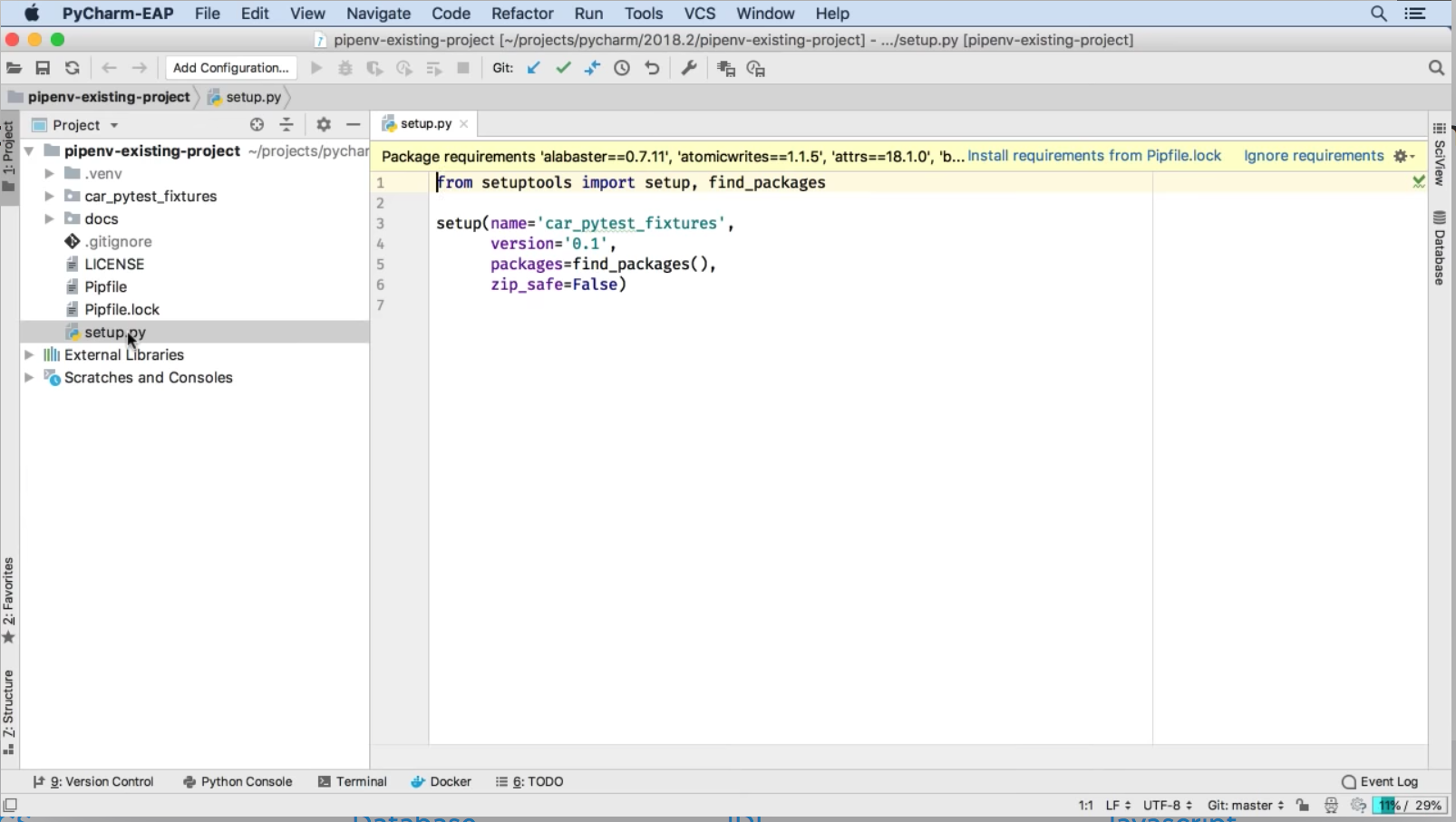Click the pipenv-existing-project breadcrumb
This screenshot has height=822, width=1456.
click(100, 97)
